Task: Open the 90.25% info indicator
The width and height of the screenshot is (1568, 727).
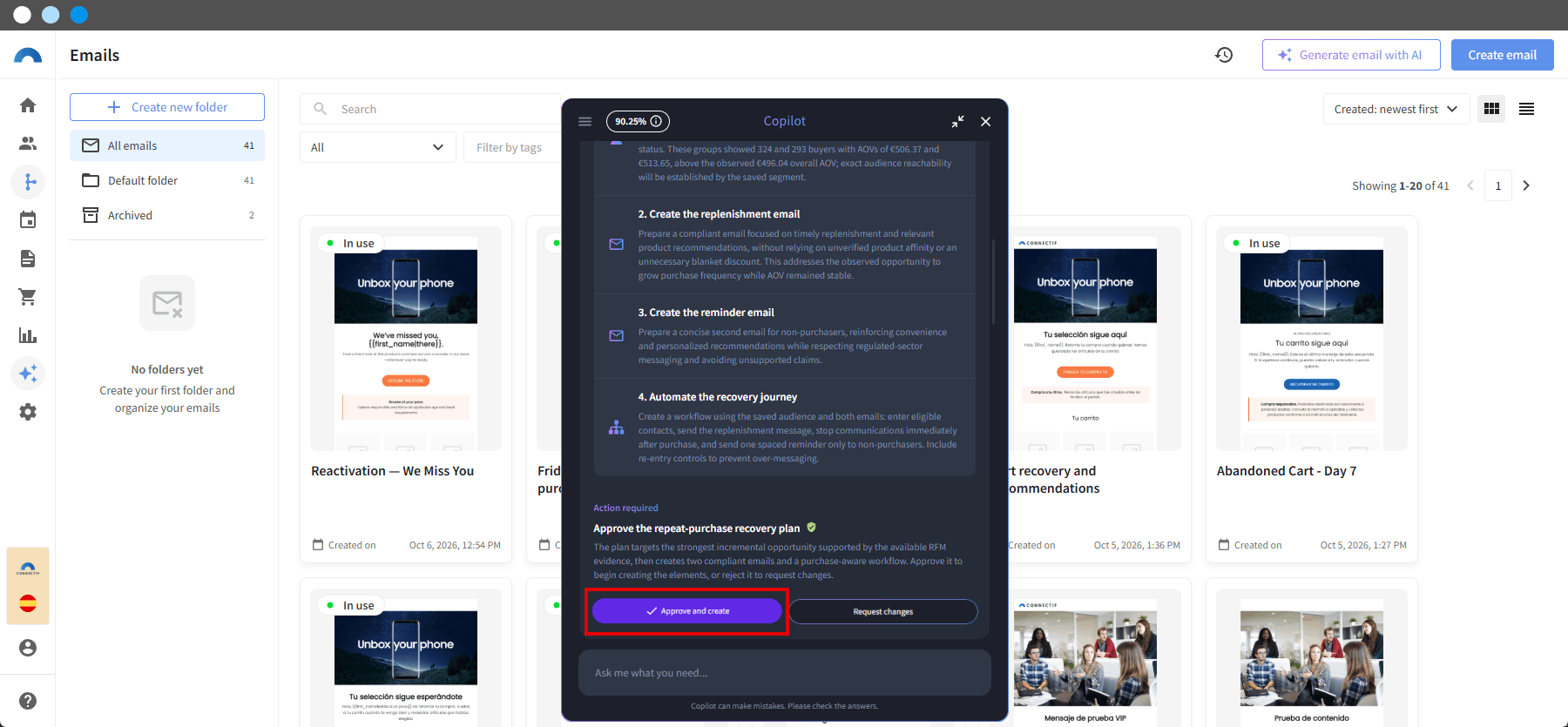Action: tap(638, 121)
